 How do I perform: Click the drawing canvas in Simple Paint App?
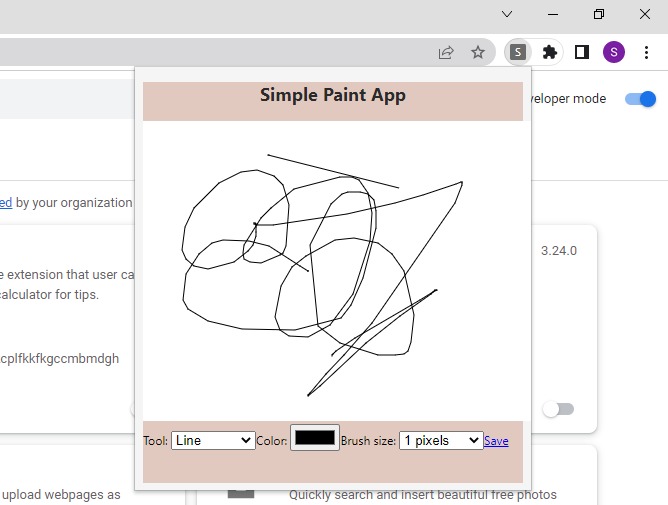coord(333,271)
